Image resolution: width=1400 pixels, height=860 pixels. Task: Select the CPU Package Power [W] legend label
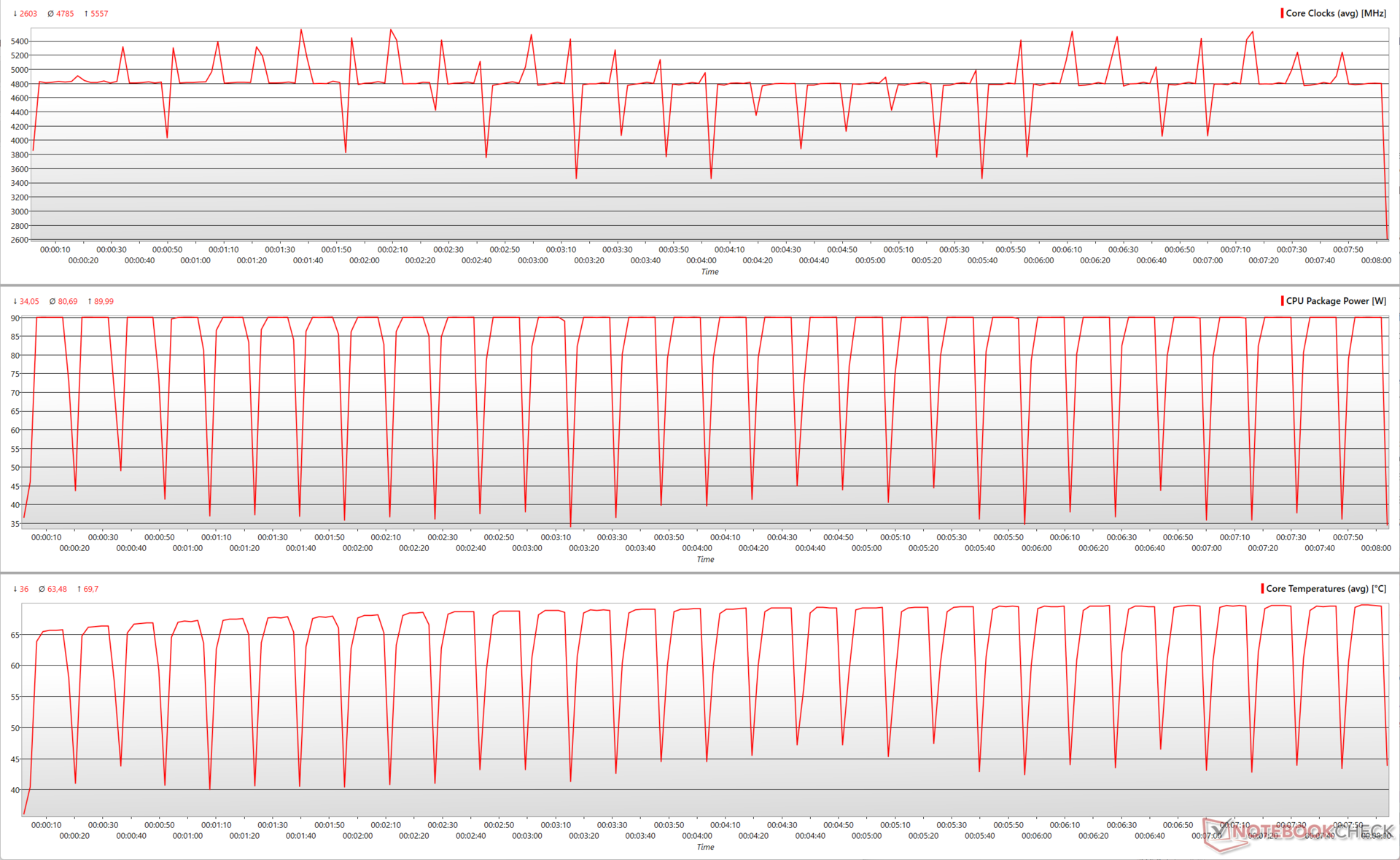[x=1336, y=301]
